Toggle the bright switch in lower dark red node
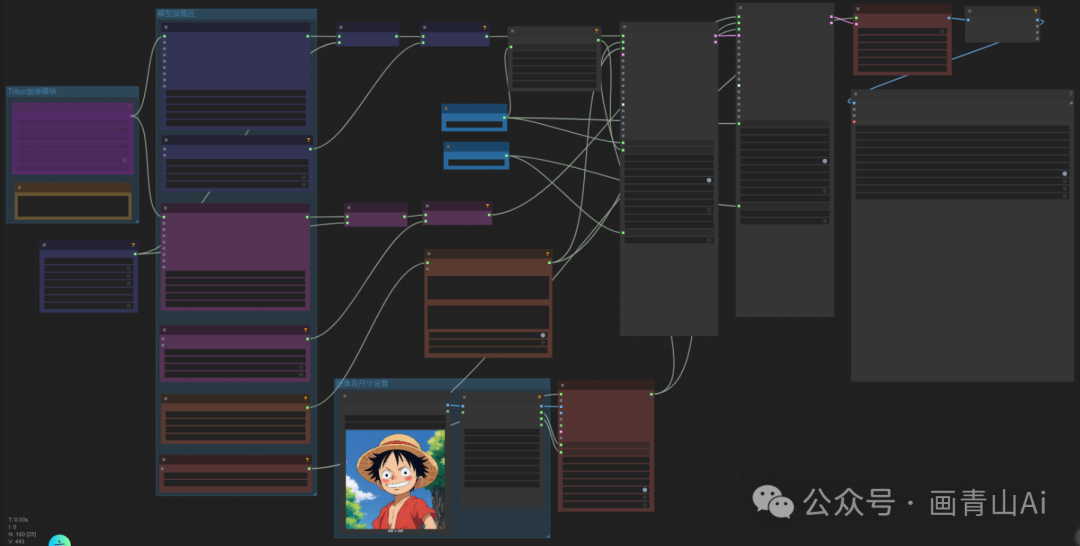 point(645,490)
